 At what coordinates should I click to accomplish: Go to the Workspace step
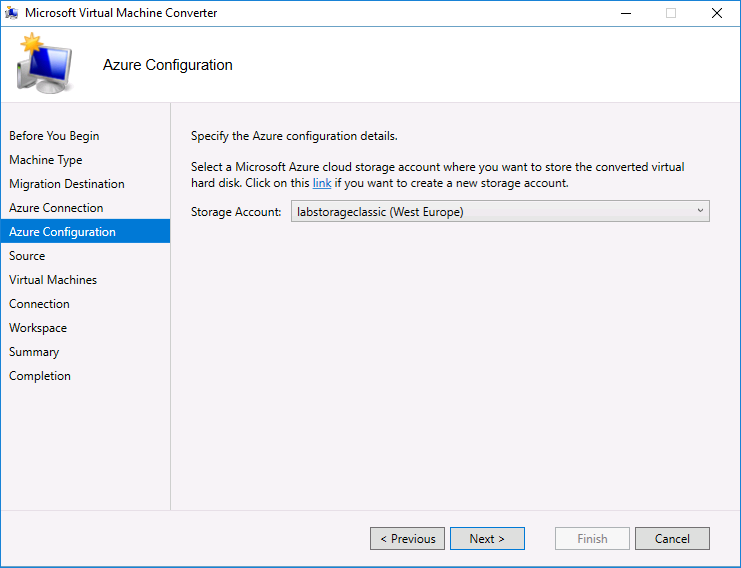(38, 328)
